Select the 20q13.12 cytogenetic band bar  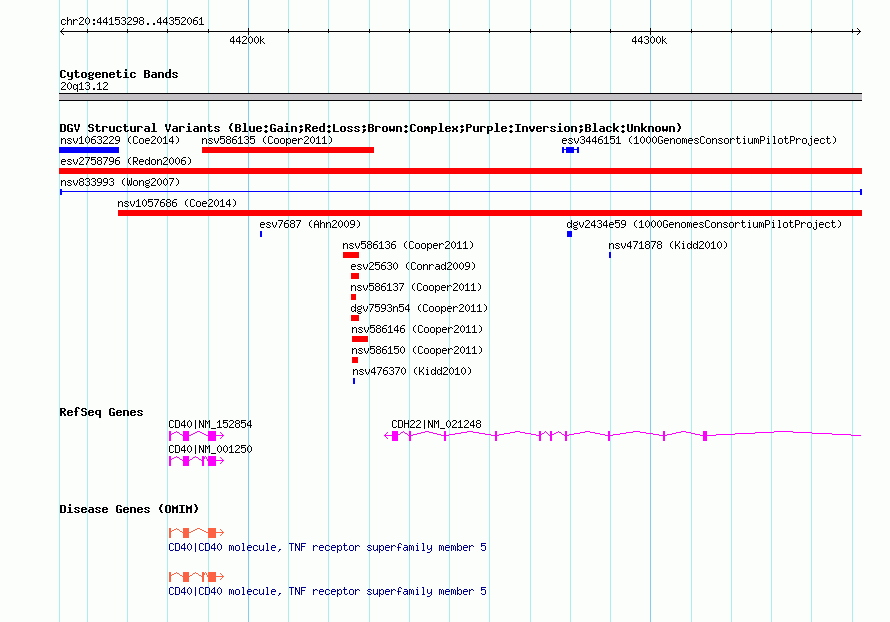click(x=460, y=97)
